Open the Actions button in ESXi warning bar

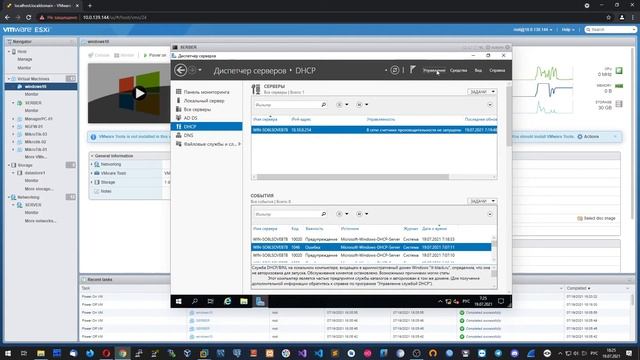click(588, 136)
